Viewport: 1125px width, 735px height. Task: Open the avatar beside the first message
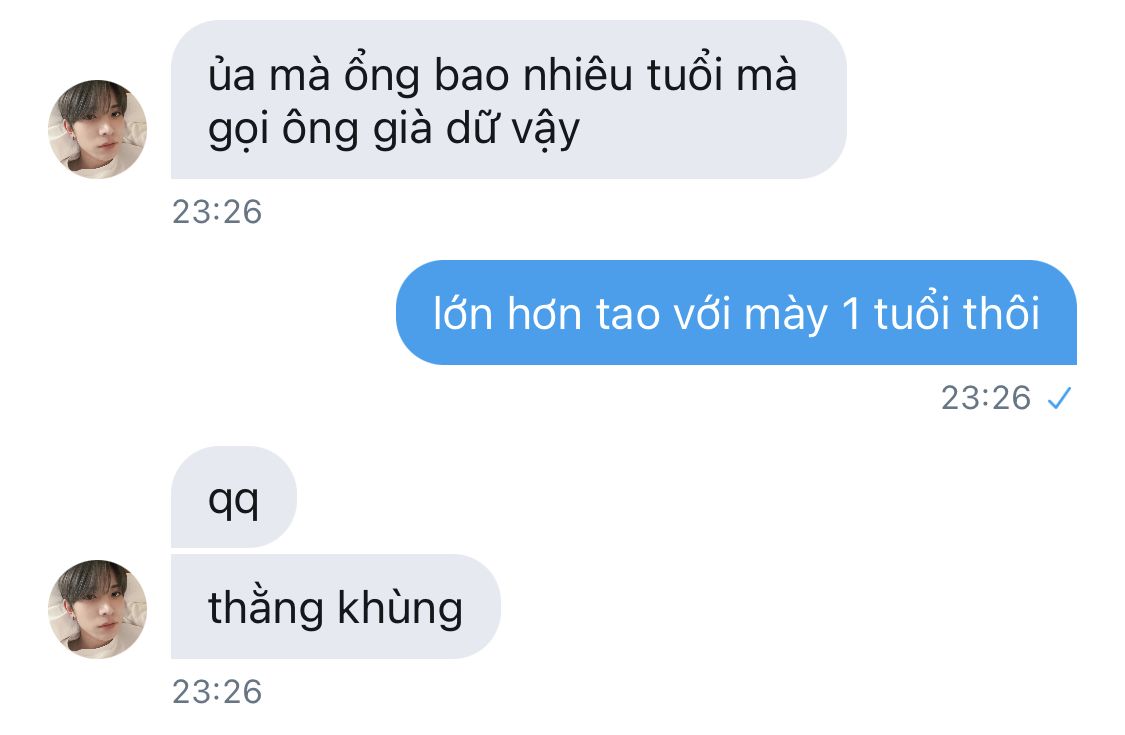[x=98, y=129]
